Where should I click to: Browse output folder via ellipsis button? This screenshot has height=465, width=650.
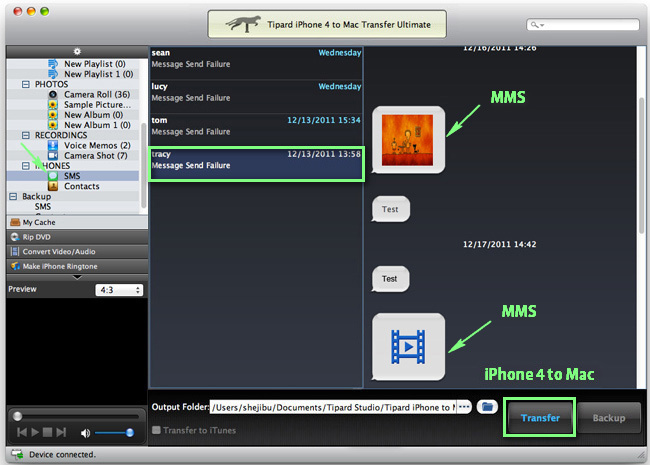pos(464,407)
